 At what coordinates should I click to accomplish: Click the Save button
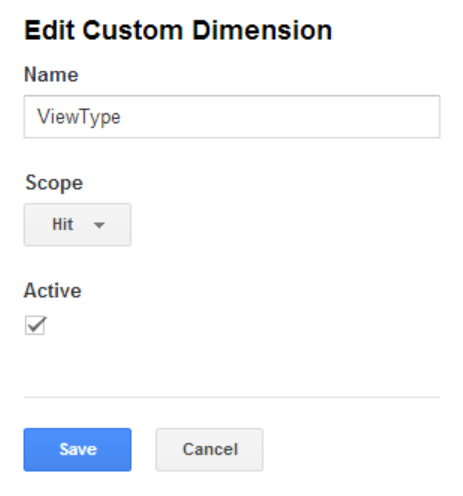click(x=77, y=449)
